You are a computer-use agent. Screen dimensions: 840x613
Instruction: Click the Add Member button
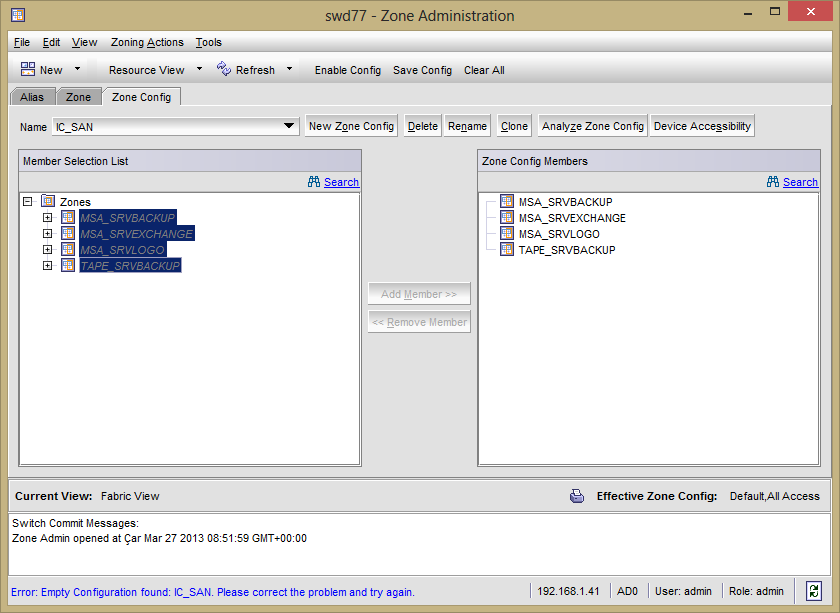(419, 294)
